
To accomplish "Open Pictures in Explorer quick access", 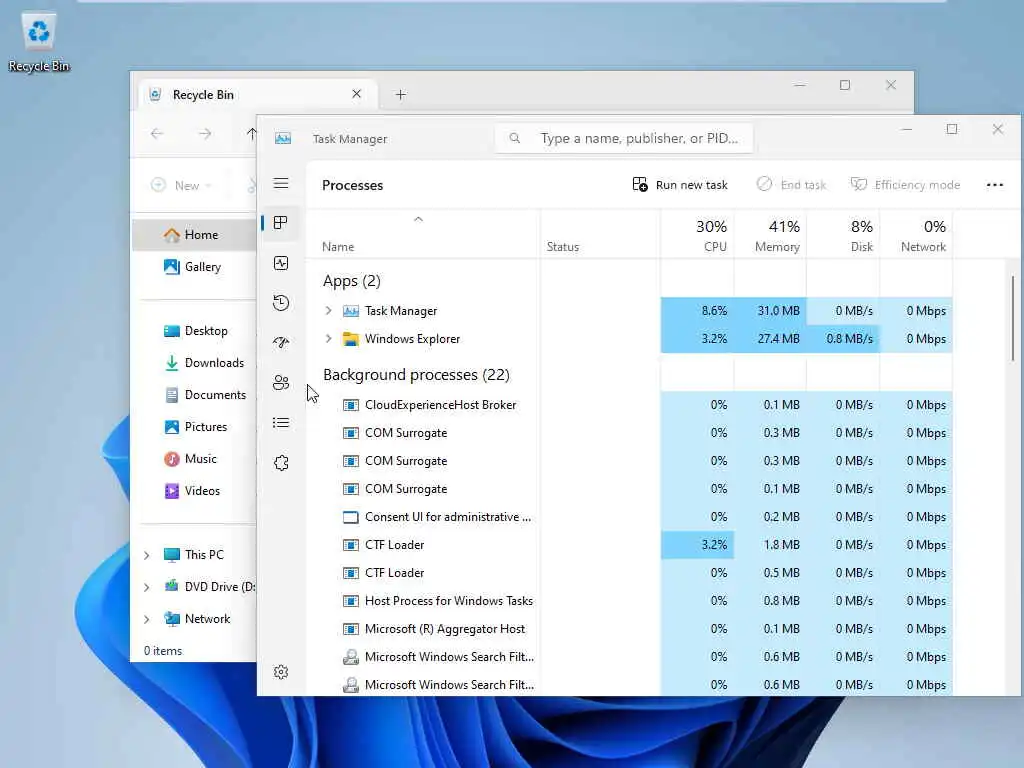I will 195,427.
